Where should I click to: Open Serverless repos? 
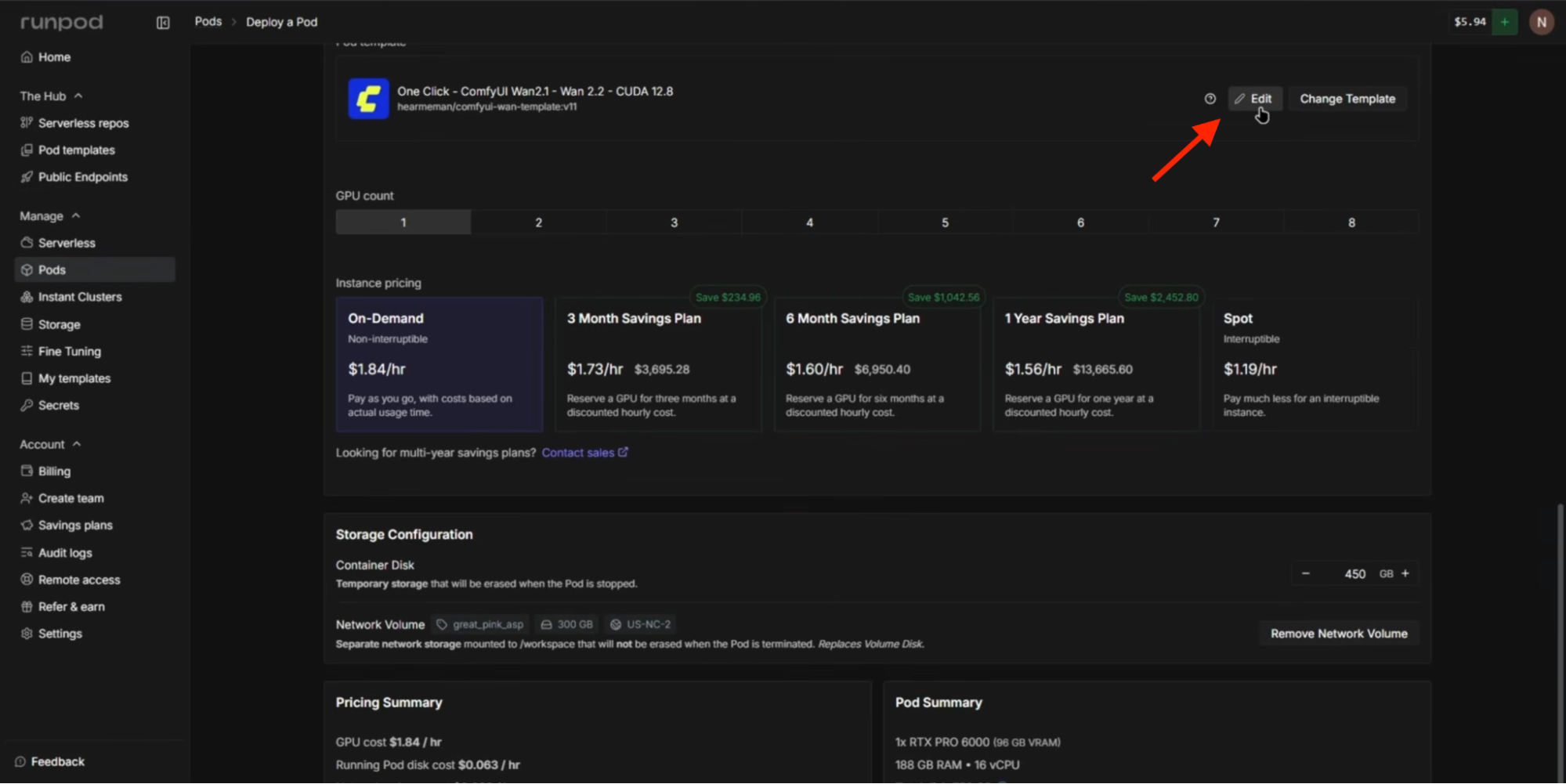pos(74,123)
